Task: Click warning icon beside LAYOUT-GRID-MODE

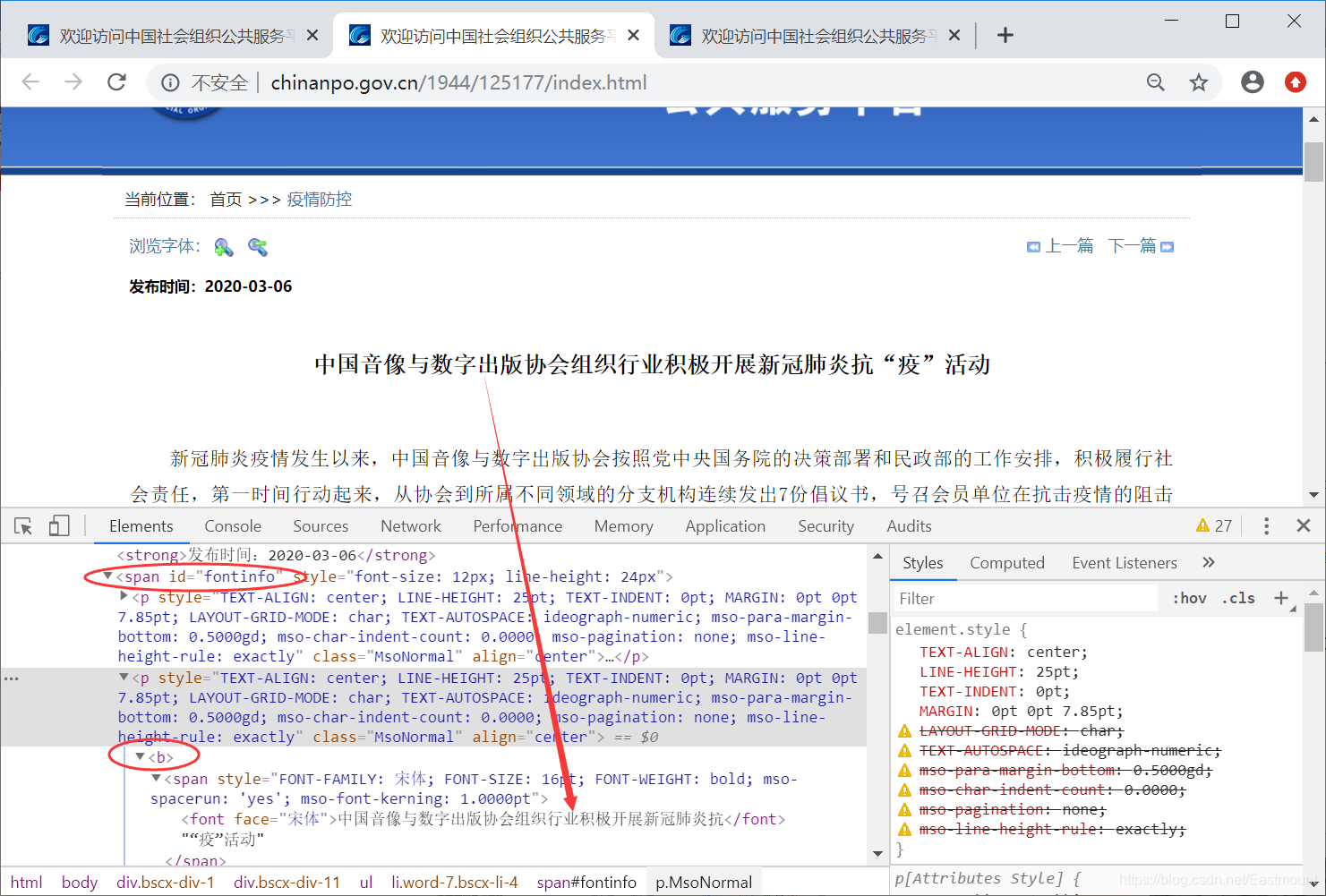Action: coord(905,731)
